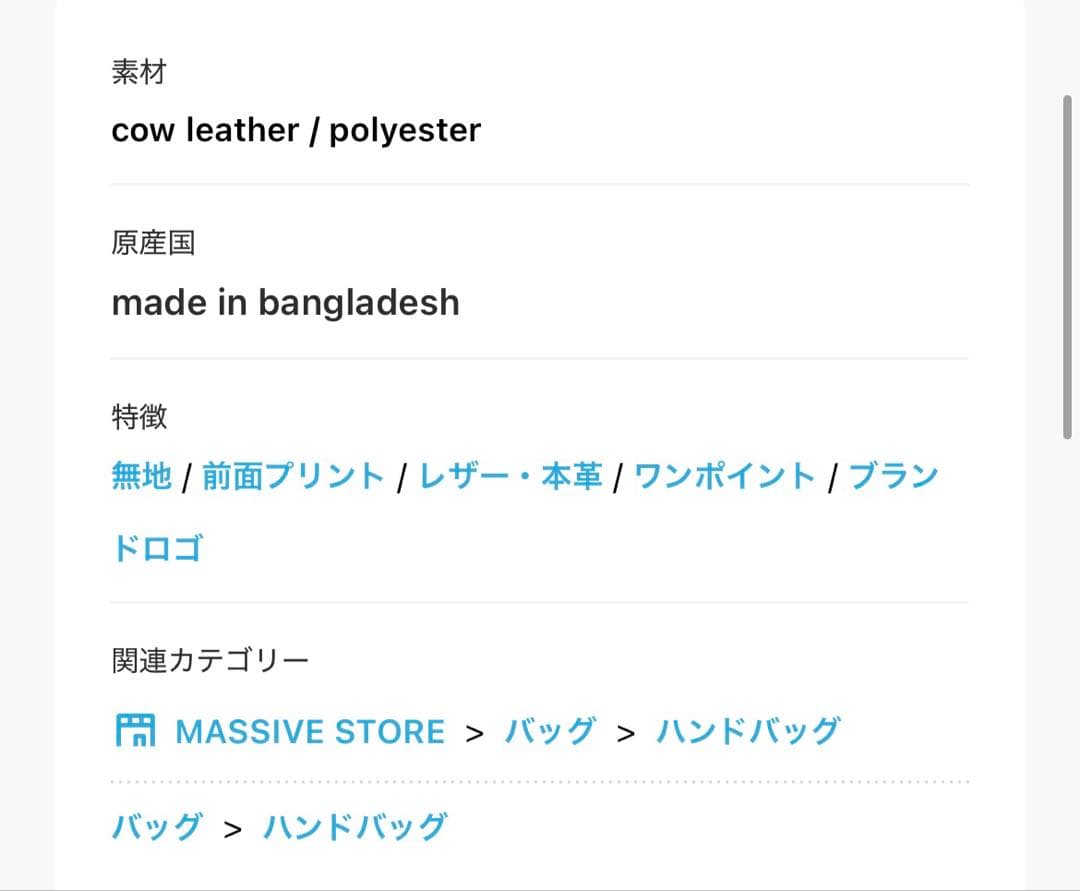
Task: Click the arrow right after MASSIVE STORE
Action: 474,733
